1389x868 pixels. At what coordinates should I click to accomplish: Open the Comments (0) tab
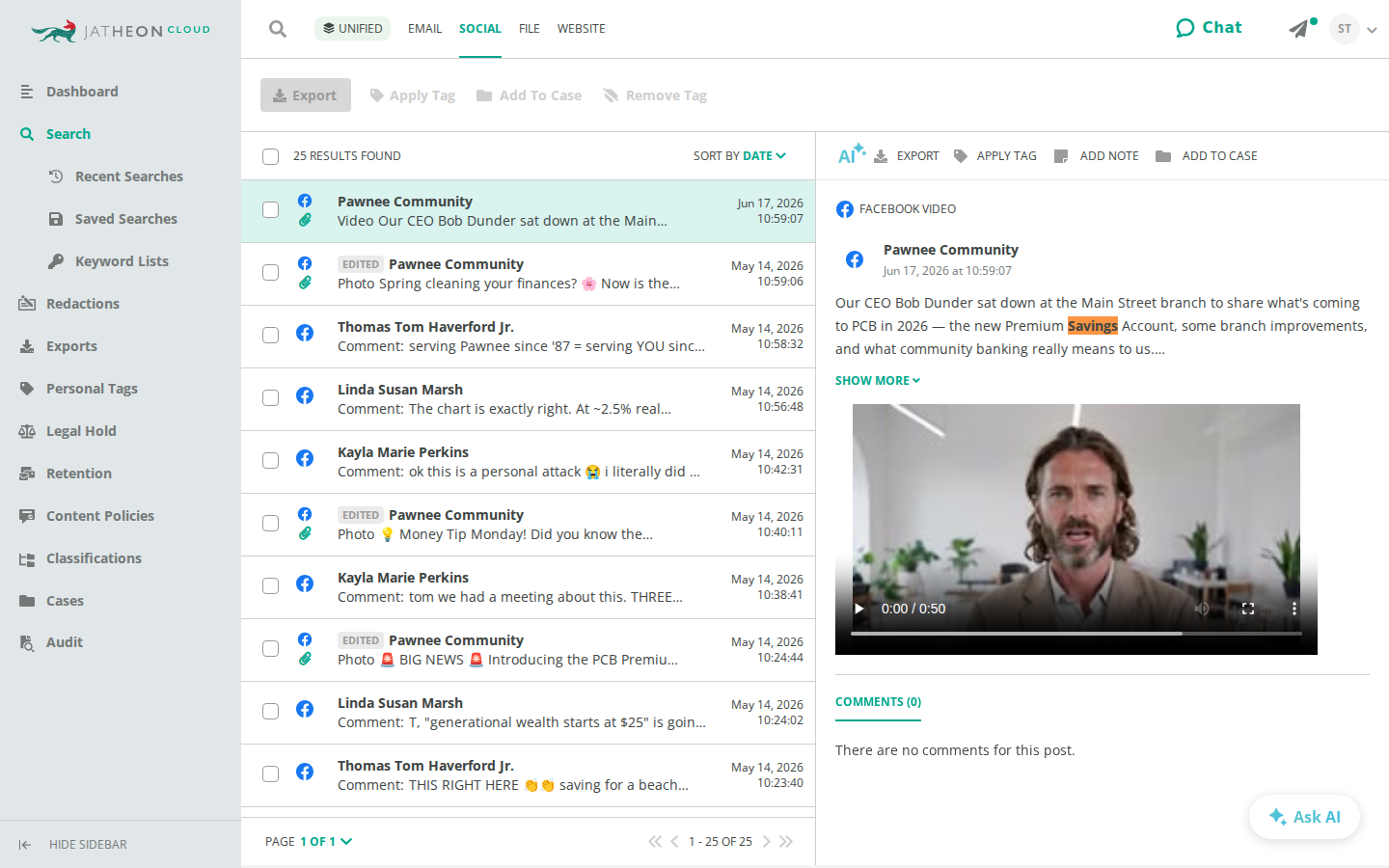(x=878, y=702)
